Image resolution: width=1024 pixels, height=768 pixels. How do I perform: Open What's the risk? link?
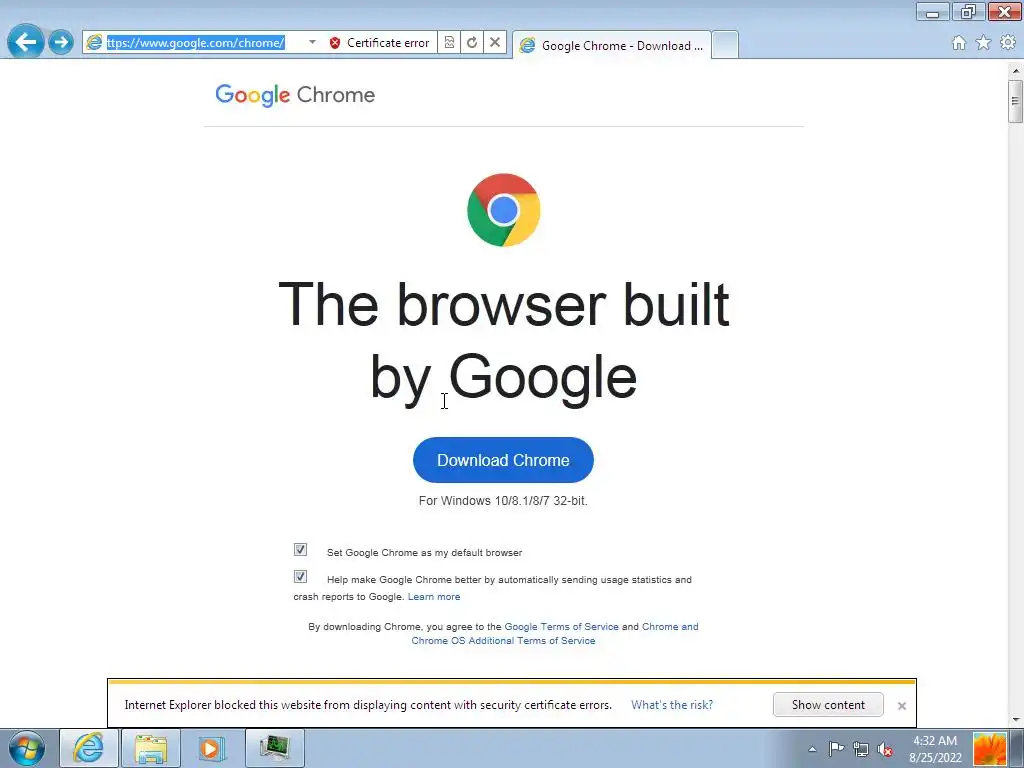pyautogui.click(x=672, y=705)
